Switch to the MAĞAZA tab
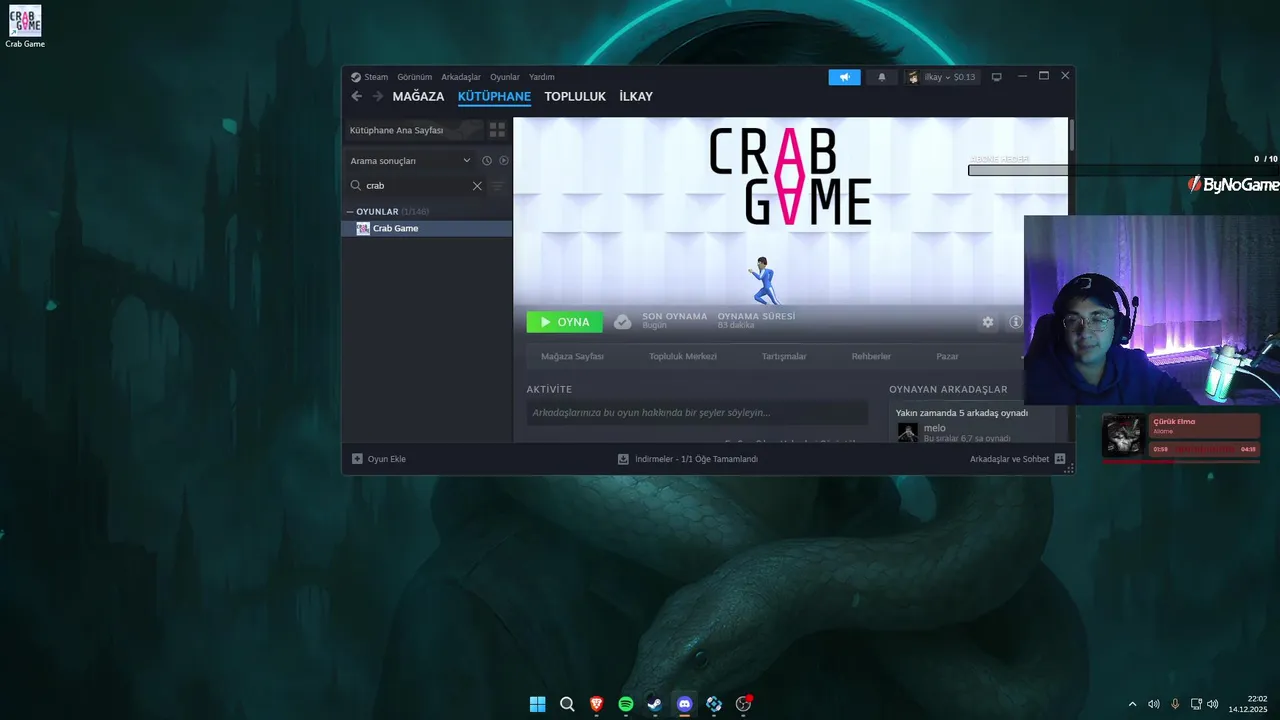Image resolution: width=1280 pixels, height=720 pixels. coord(418,97)
